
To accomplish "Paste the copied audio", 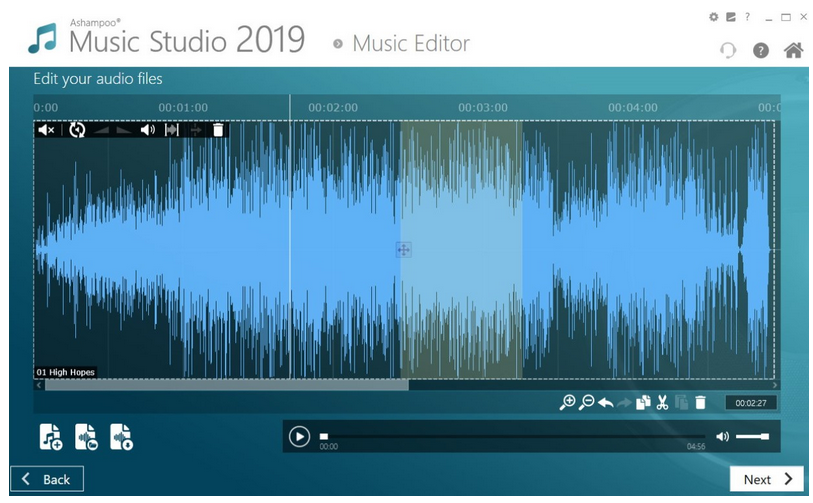I will [681, 402].
